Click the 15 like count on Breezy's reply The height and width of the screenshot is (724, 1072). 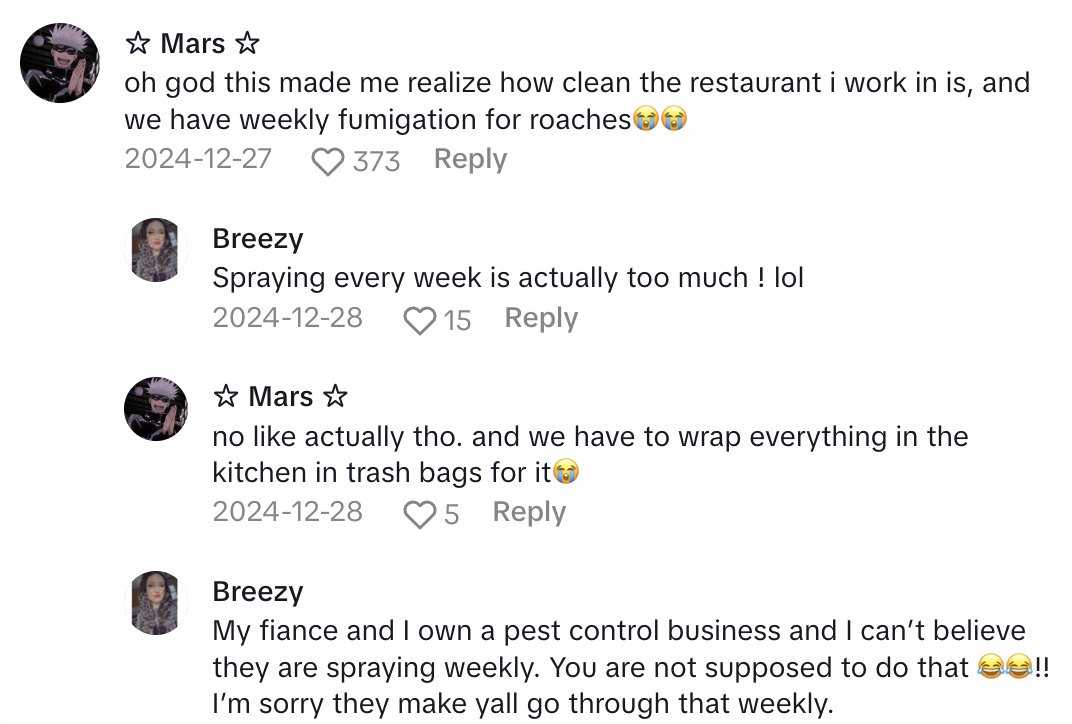click(457, 320)
